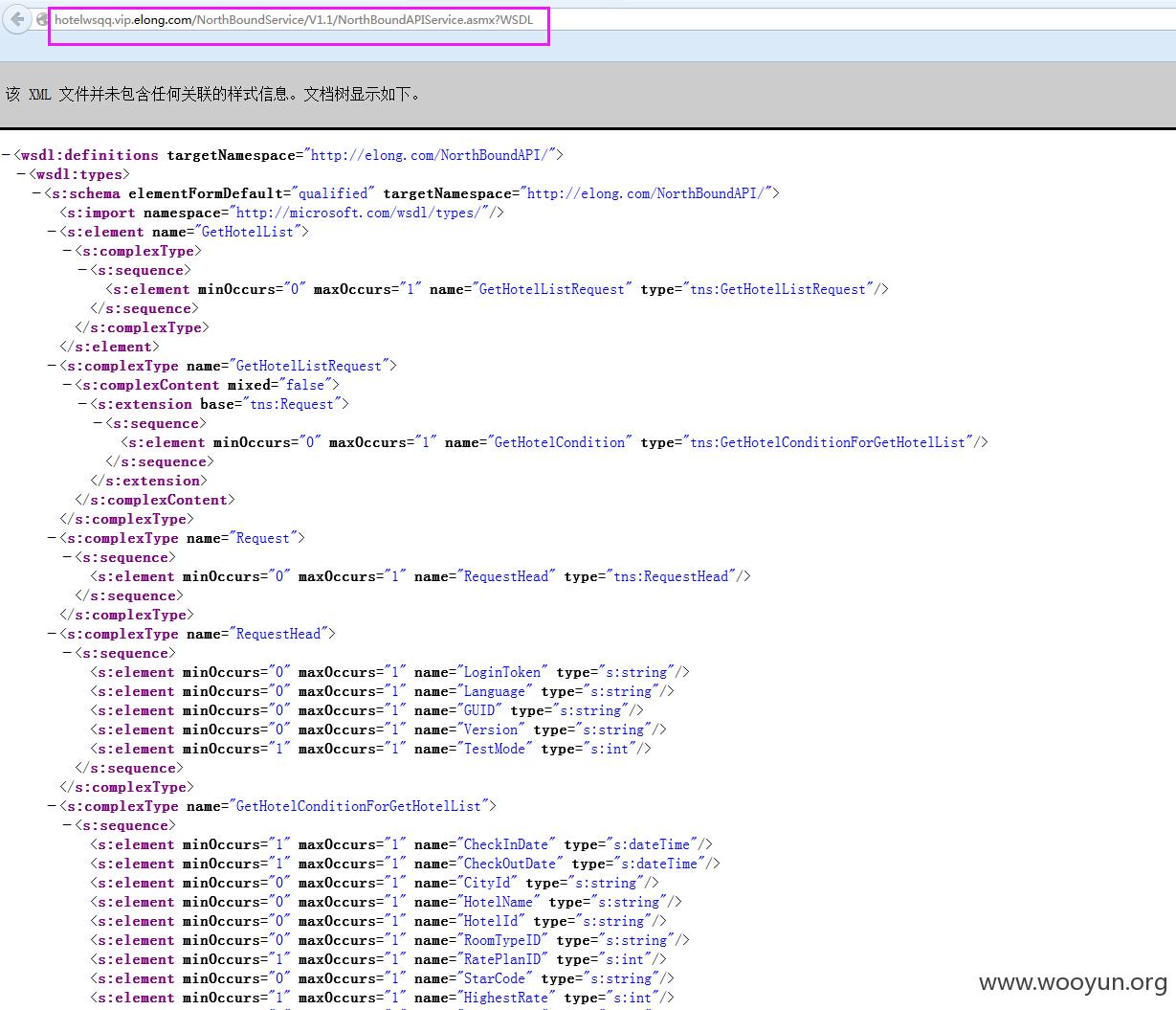Click the HotelName element line

coord(386,902)
